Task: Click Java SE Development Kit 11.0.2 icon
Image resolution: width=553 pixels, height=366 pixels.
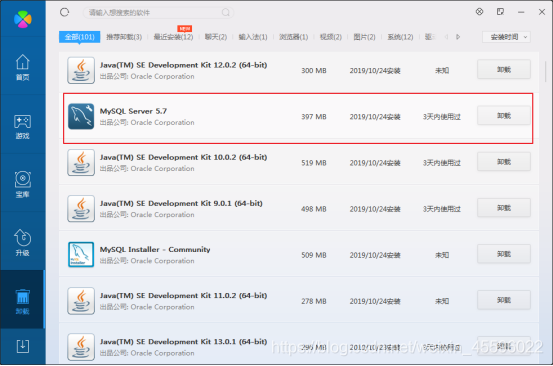Action: (81, 301)
